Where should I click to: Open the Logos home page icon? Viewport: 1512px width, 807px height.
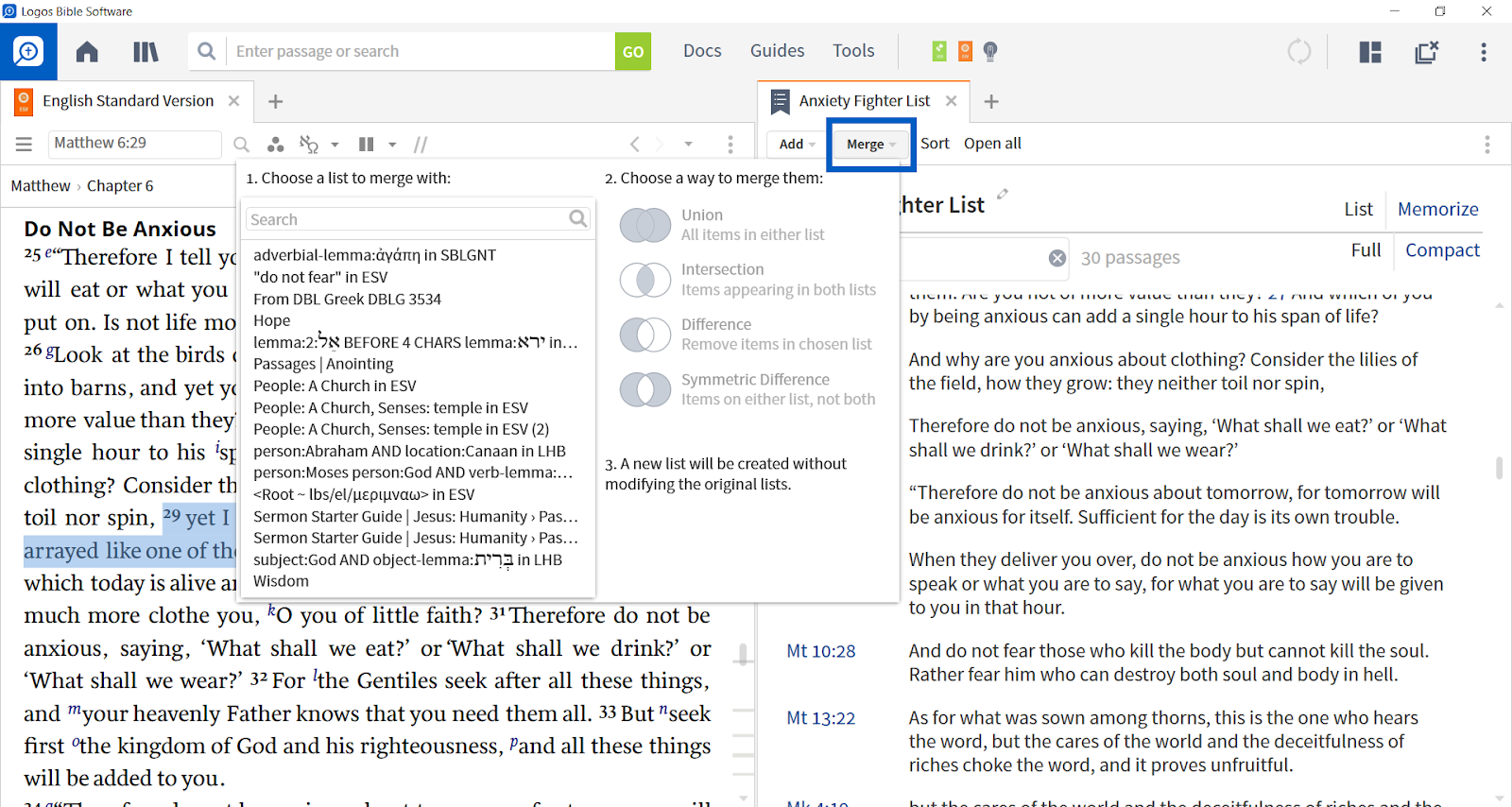coord(87,51)
